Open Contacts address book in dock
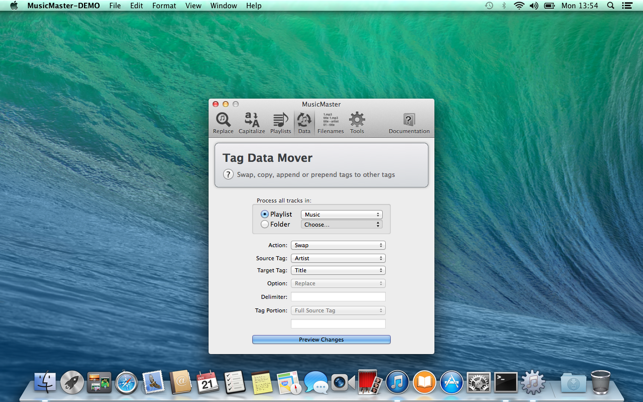The width and height of the screenshot is (643, 402). (180, 382)
